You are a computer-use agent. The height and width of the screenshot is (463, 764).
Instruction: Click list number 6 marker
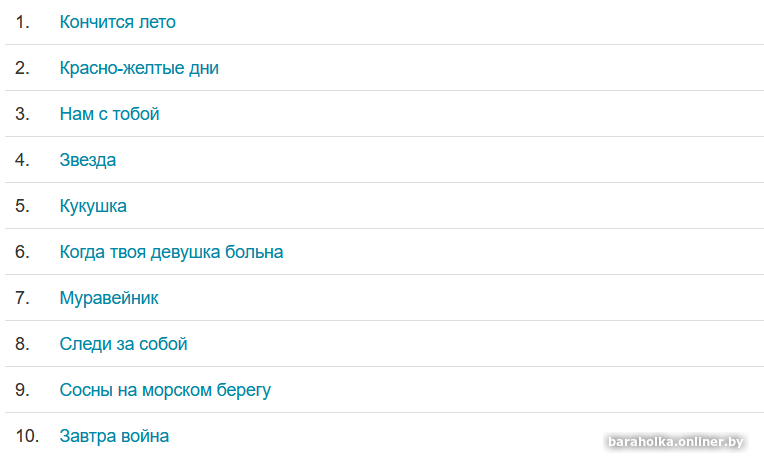(x=22, y=252)
